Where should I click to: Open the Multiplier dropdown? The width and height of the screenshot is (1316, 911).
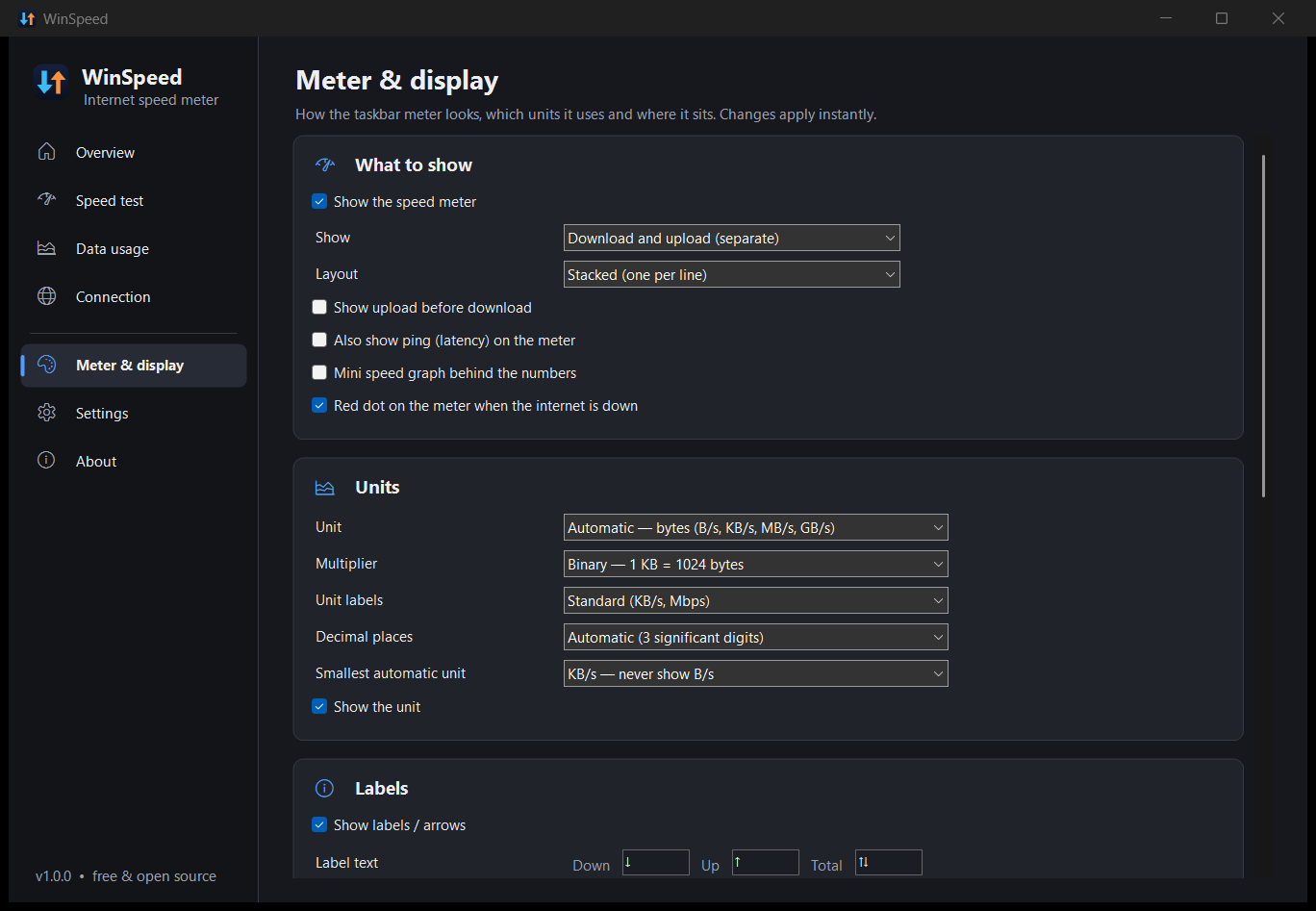755,564
